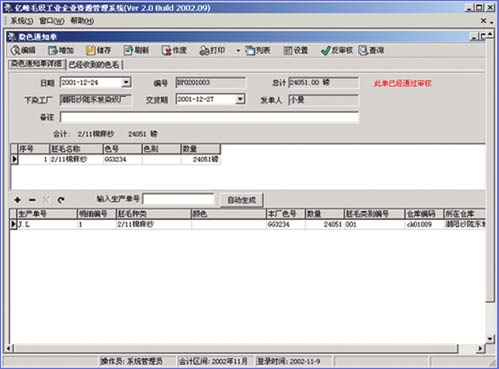Expand the 日期 date dropdown
Screen dimensions: 499x369
coord(126,82)
